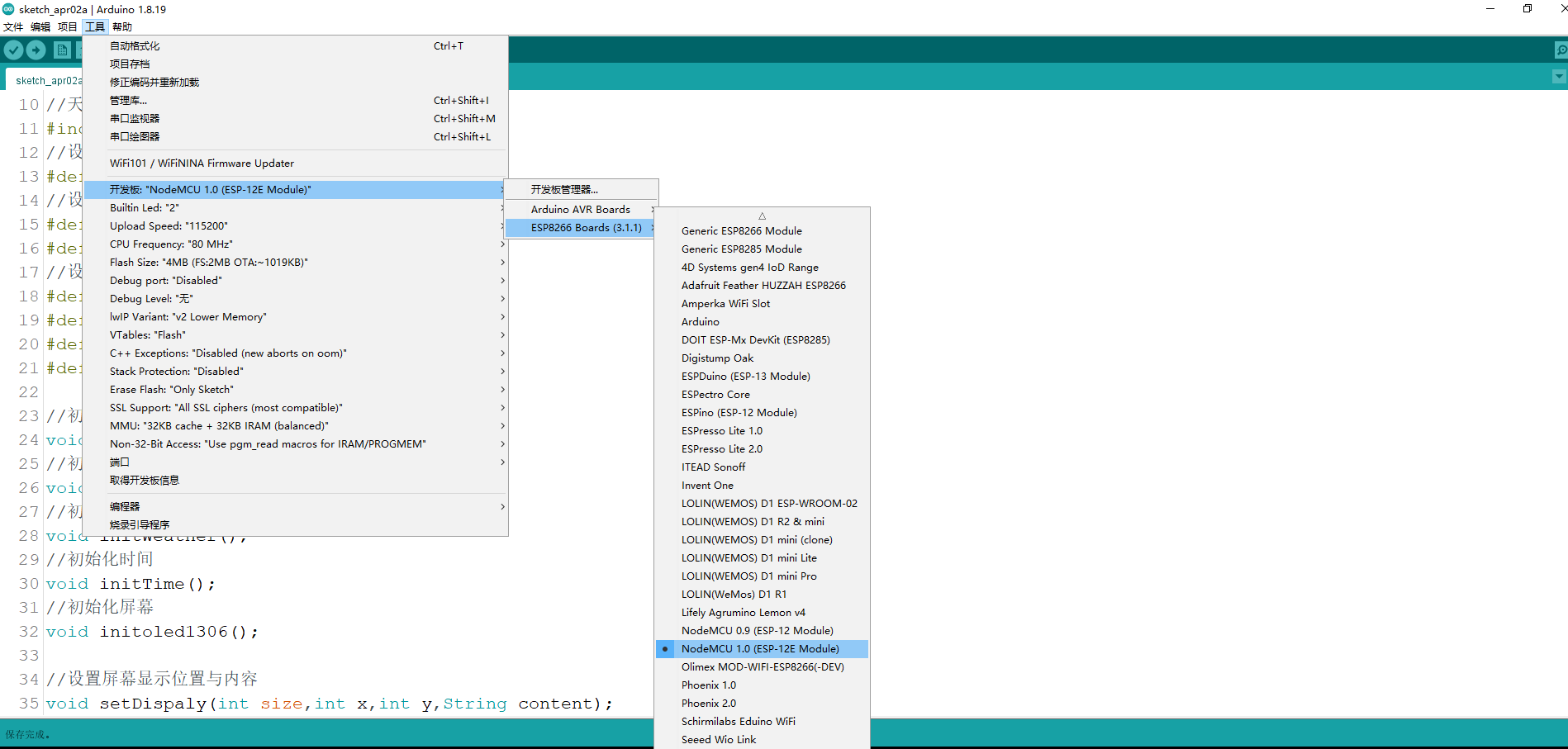Expand Erase Flash "Only Sketch" submenu
Image resolution: width=1568 pixels, height=749 pixels.
click(x=296, y=390)
